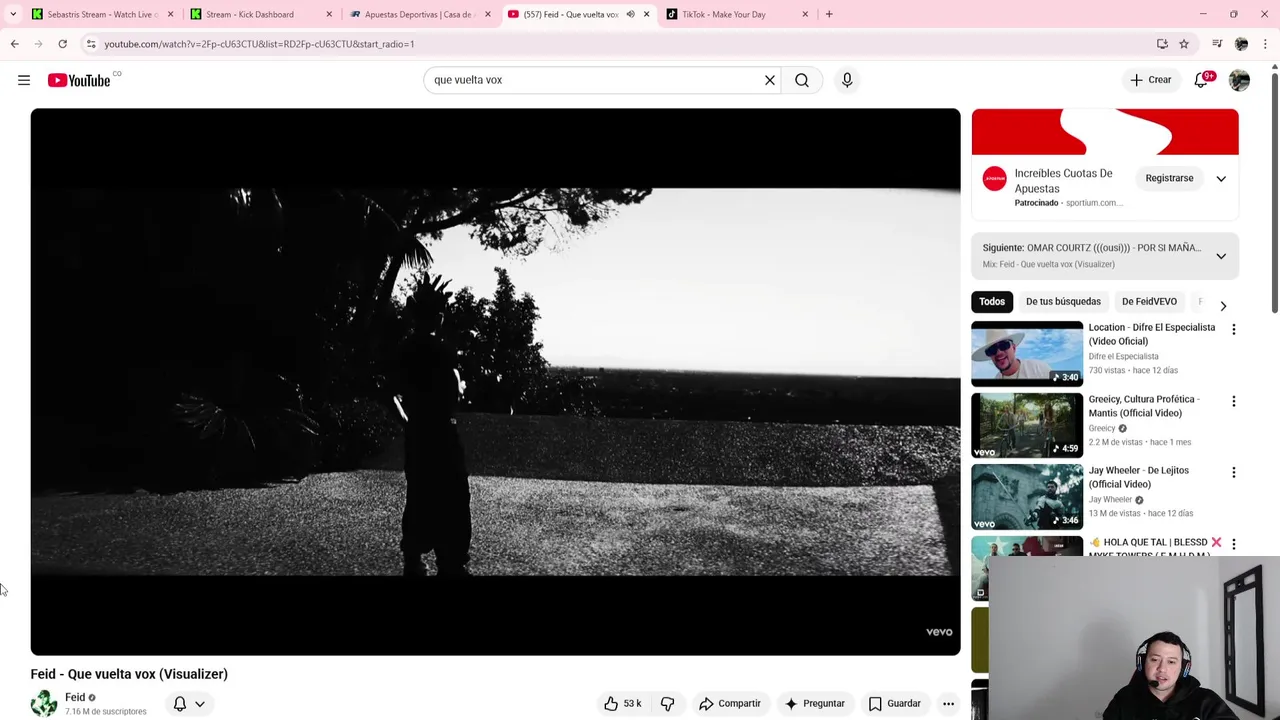1280x720 pixels.
Task: Select the De FeidVEVO chip
Action: tap(1149, 301)
